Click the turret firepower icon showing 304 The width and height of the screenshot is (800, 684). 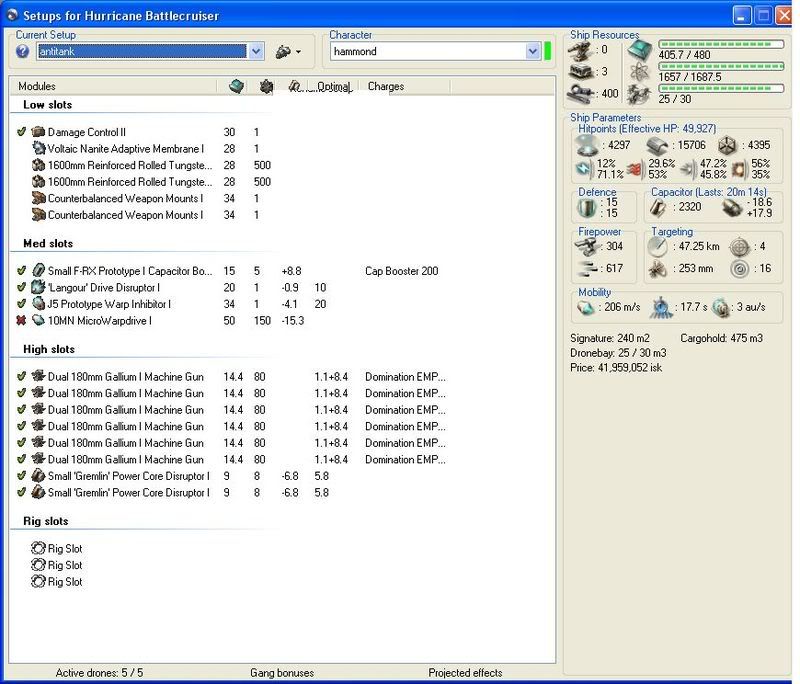click(587, 247)
